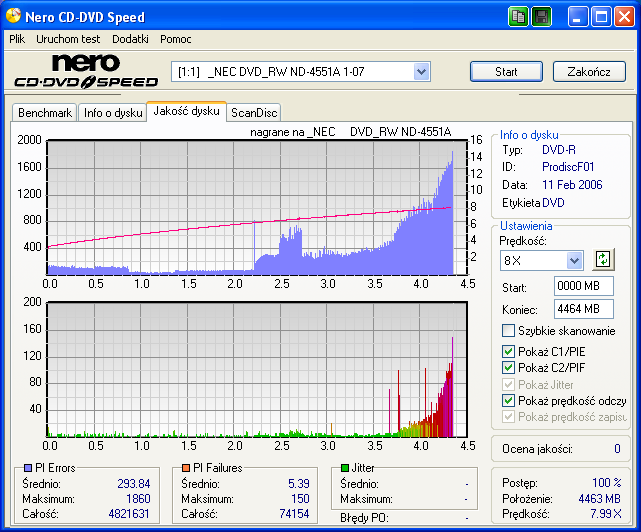
Task: Expand the 8X speed dropdown
Action: (x=574, y=260)
